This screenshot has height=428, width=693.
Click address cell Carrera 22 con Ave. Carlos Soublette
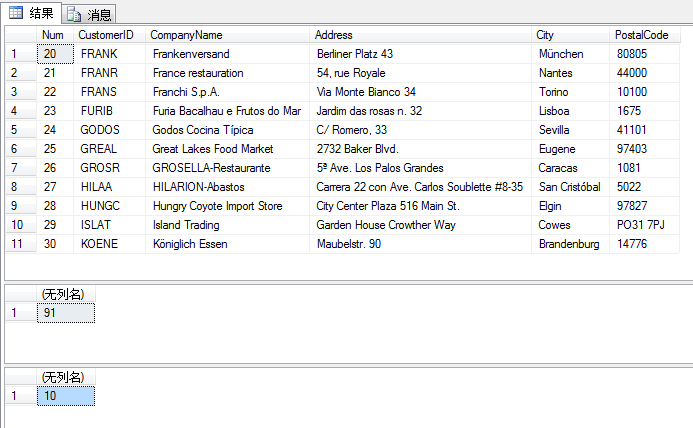pyautogui.click(x=420, y=187)
